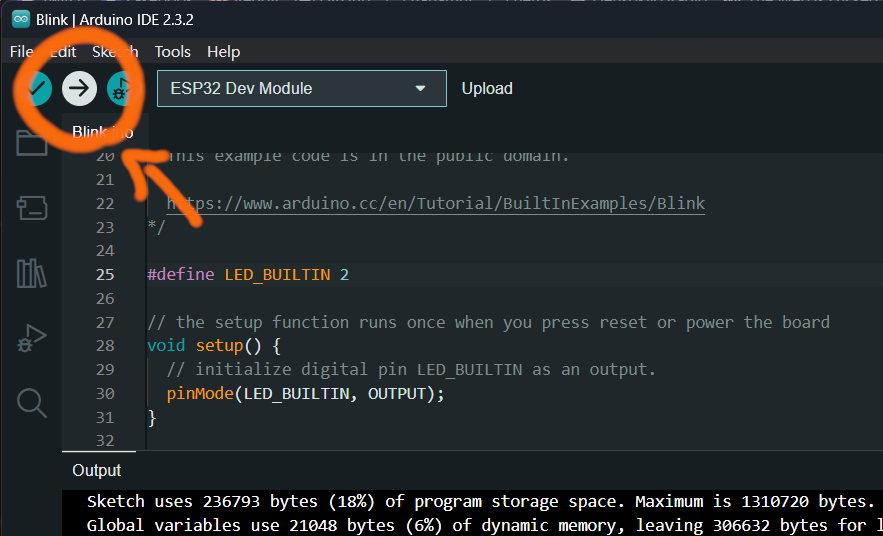This screenshot has width=883, height=536.
Task: Open the Tools menu
Action: pyautogui.click(x=173, y=52)
